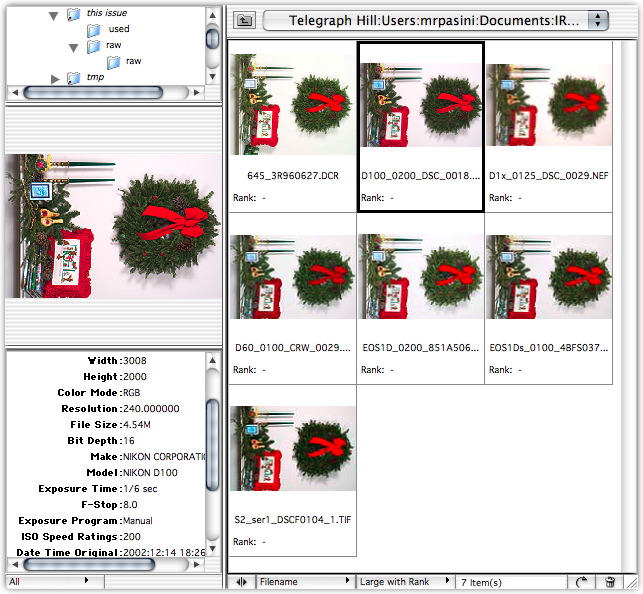Image resolution: width=643 pixels, height=594 pixels.
Task: Click the up-one-folder navigation icon
Action: point(246,20)
